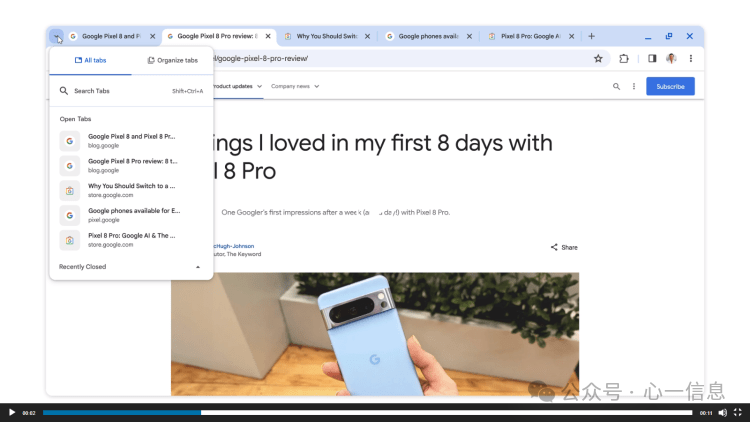Toggle the browser side panel icon
750x422 pixels.
coord(652,58)
